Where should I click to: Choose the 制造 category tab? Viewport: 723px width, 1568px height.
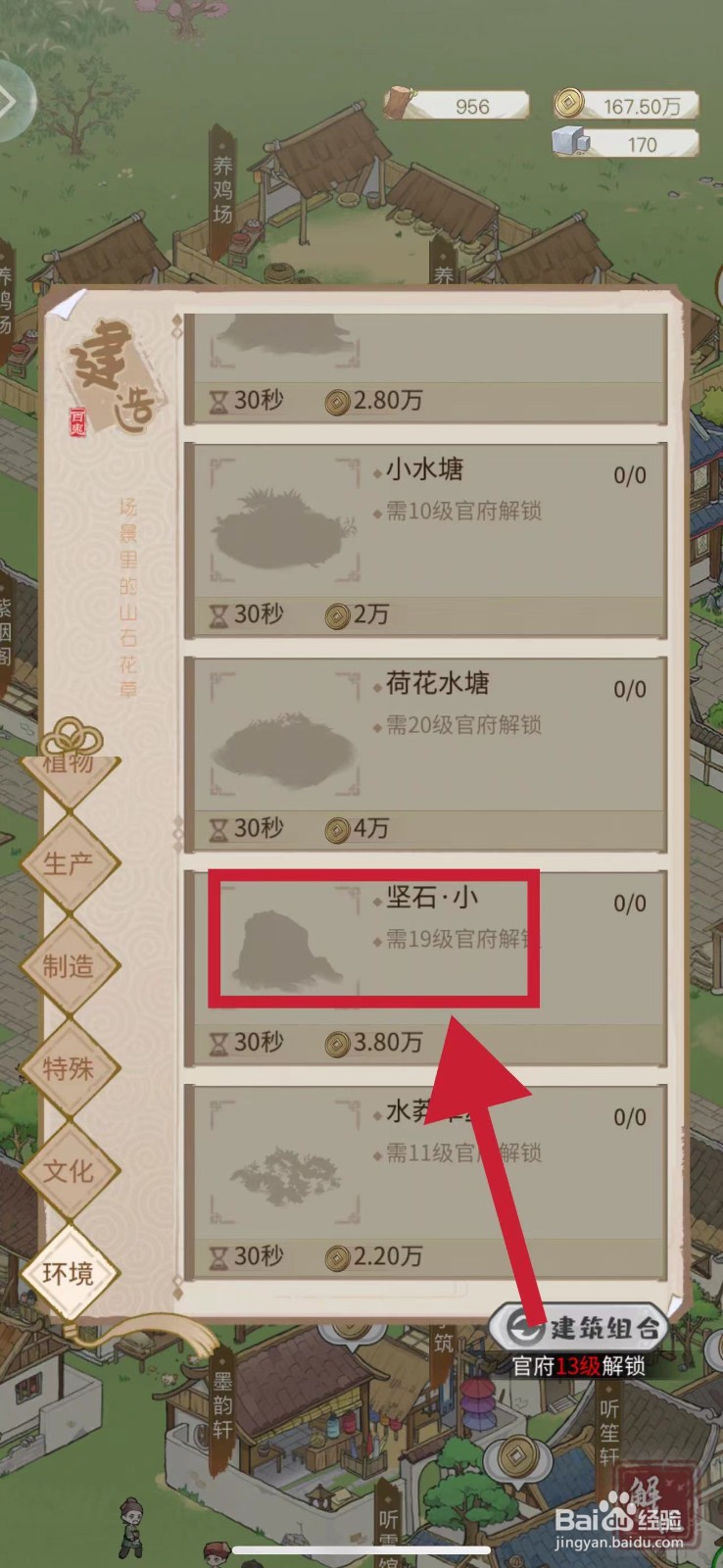click(x=69, y=966)
